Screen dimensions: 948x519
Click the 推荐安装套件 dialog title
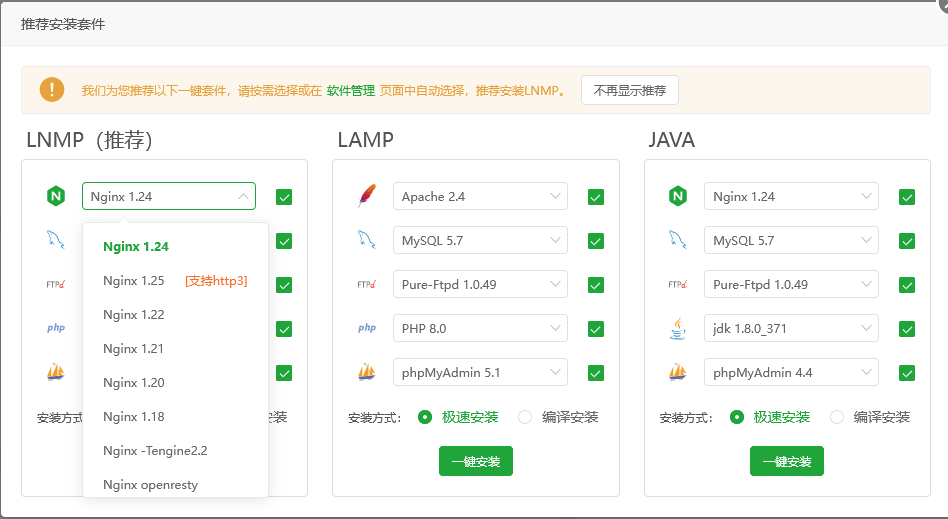tap(63, 24)
